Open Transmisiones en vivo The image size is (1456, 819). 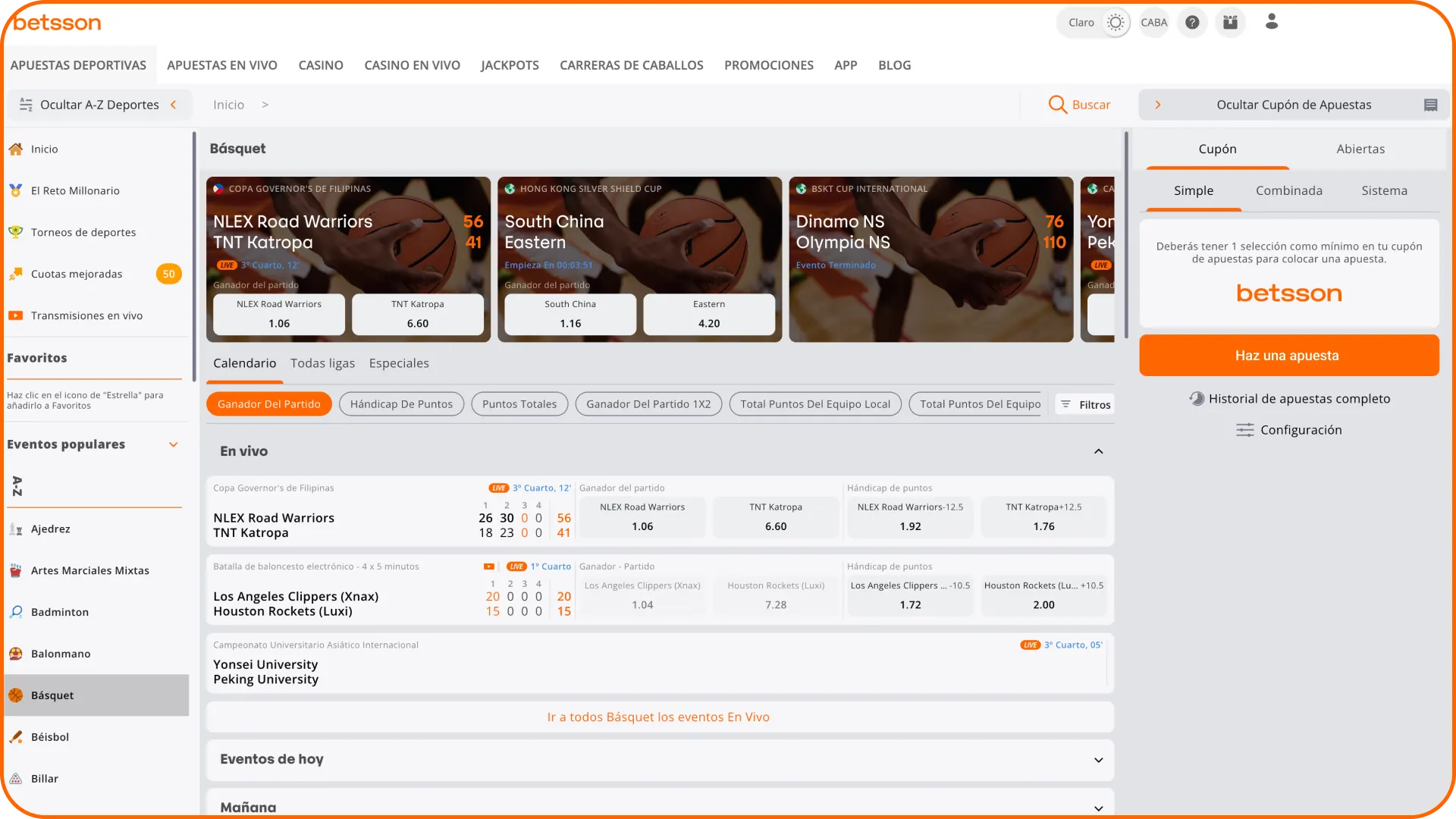[x=96, y=315]
